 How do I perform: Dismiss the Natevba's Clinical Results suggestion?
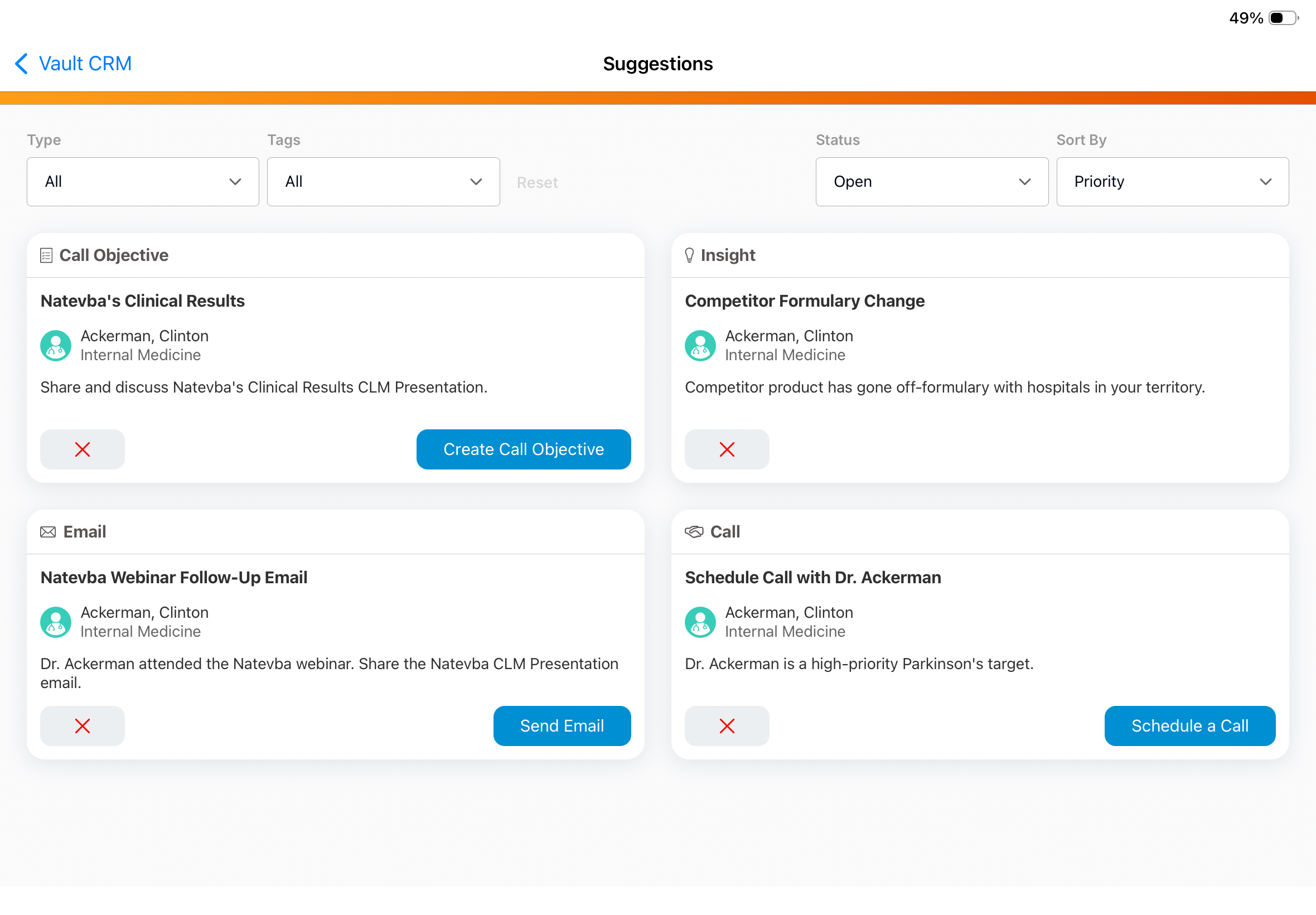pos(82,449)
